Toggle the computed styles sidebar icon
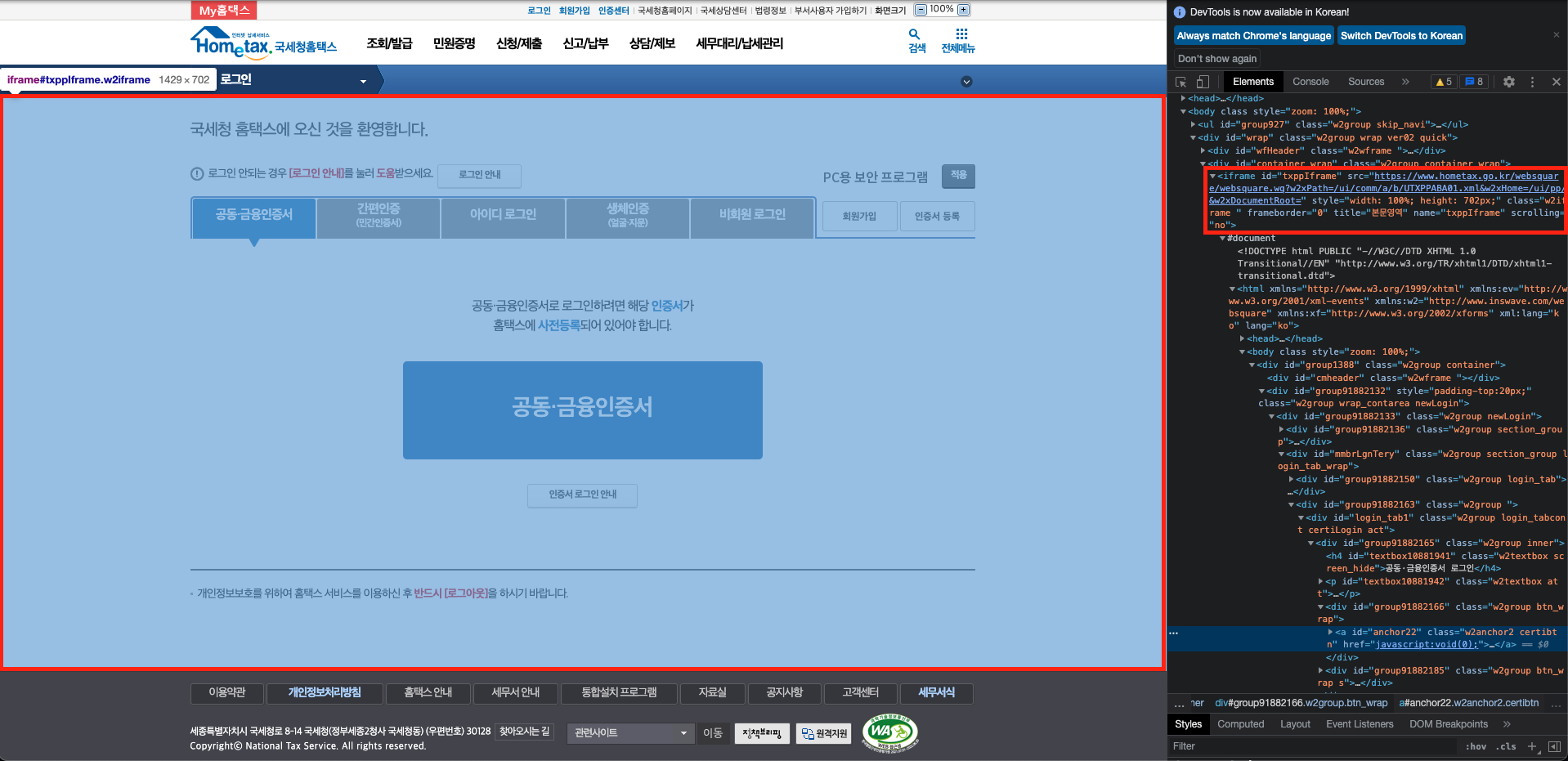This screenshot has width=1568, height=761. [1554, 746]
